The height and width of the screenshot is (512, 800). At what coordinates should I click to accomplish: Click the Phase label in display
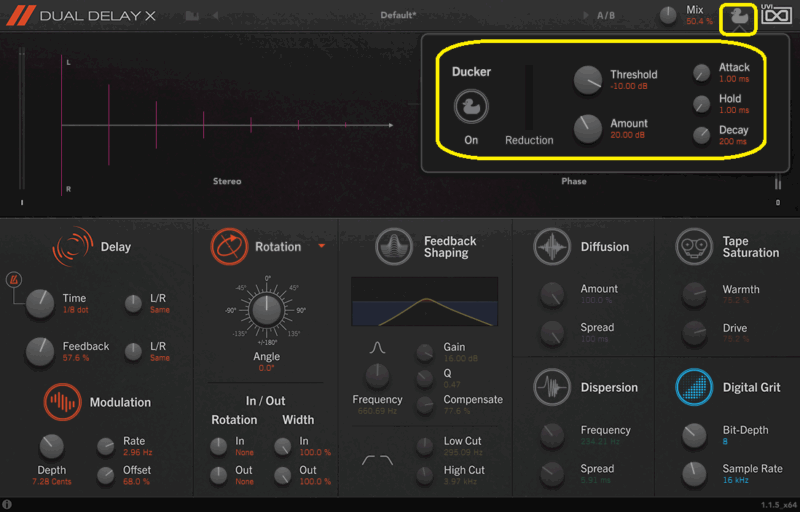(x=574, y=181)
